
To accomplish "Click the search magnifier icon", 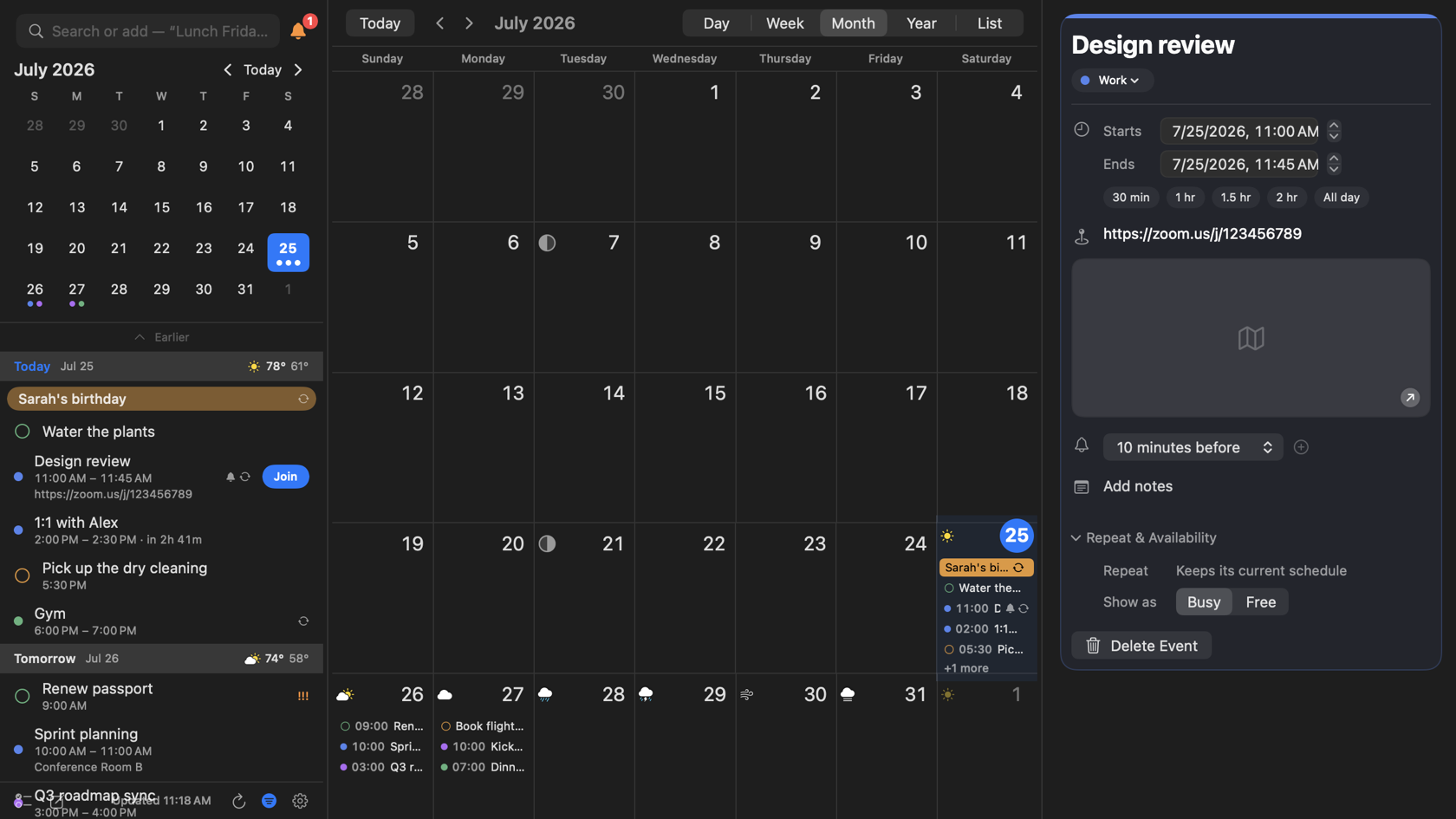I will coord(36,31).
